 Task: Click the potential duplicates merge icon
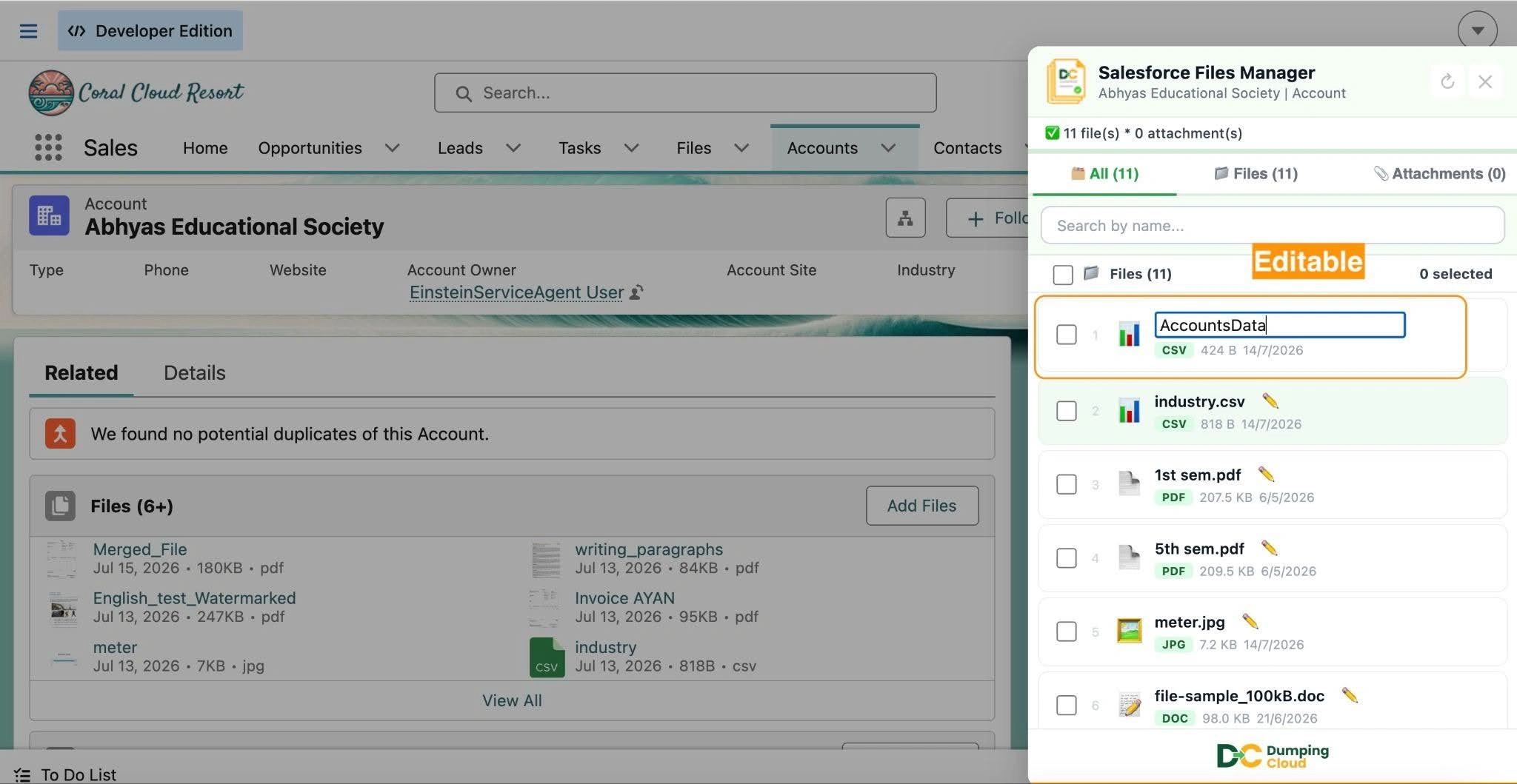coord(60,434)
